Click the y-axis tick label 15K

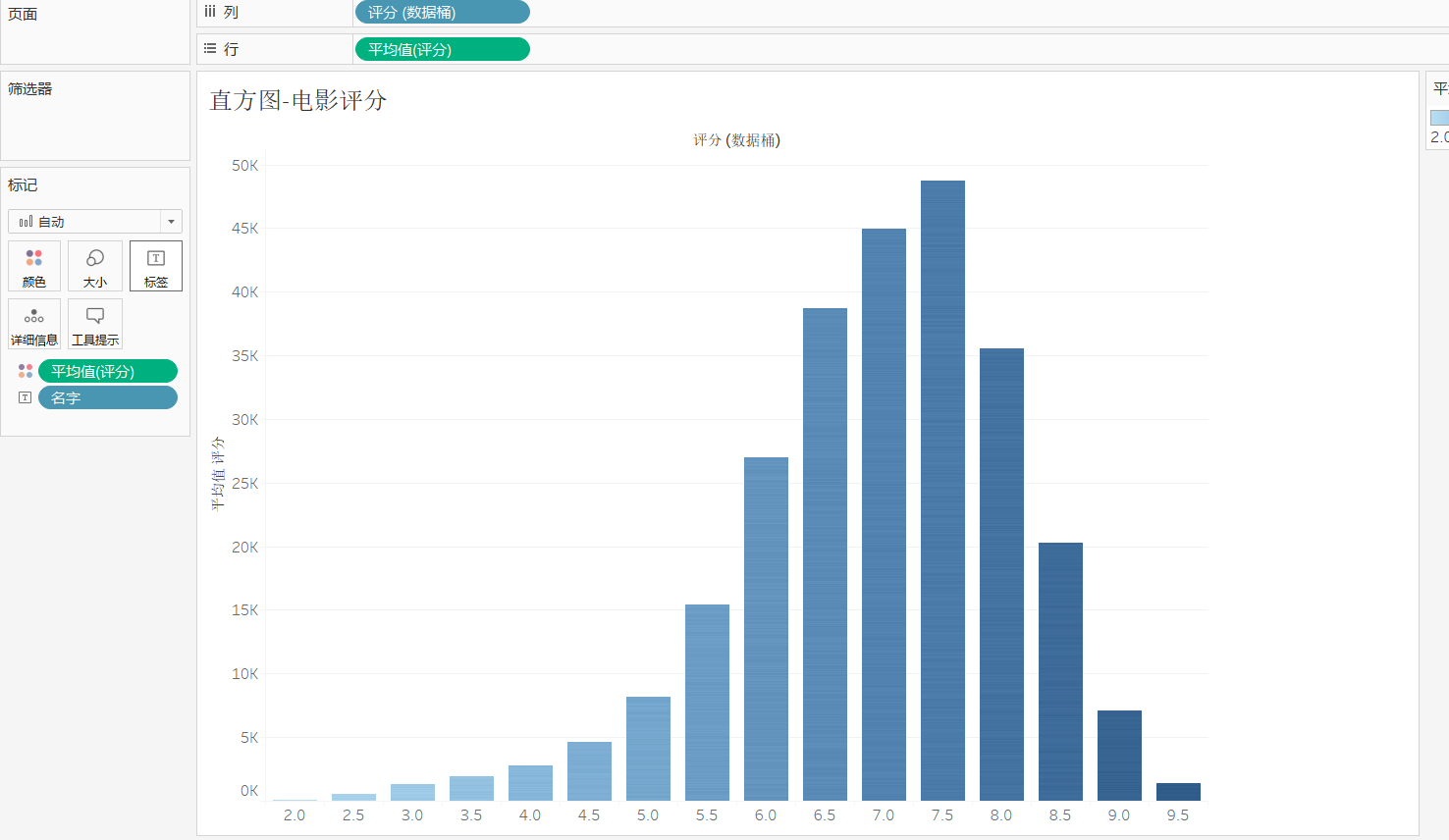(x=245, y=610)
